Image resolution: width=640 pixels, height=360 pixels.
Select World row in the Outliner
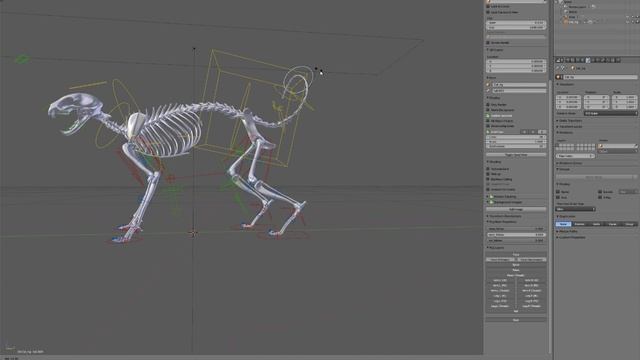point(571,12)
